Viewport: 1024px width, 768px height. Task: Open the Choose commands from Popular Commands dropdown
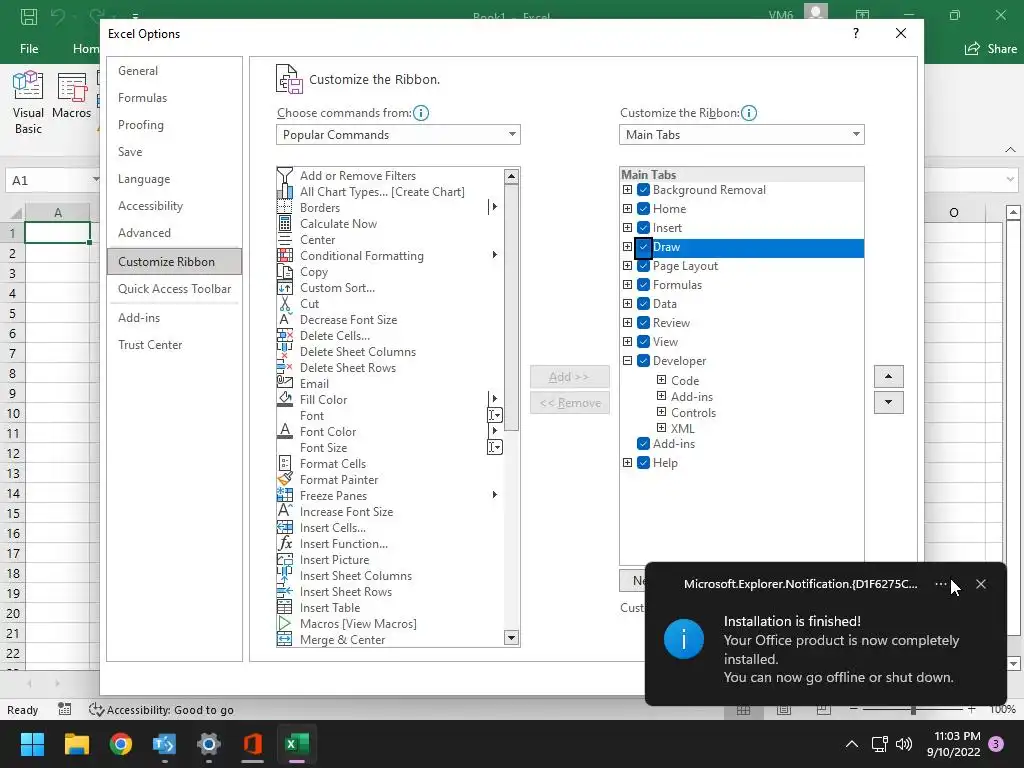[398, 135]
